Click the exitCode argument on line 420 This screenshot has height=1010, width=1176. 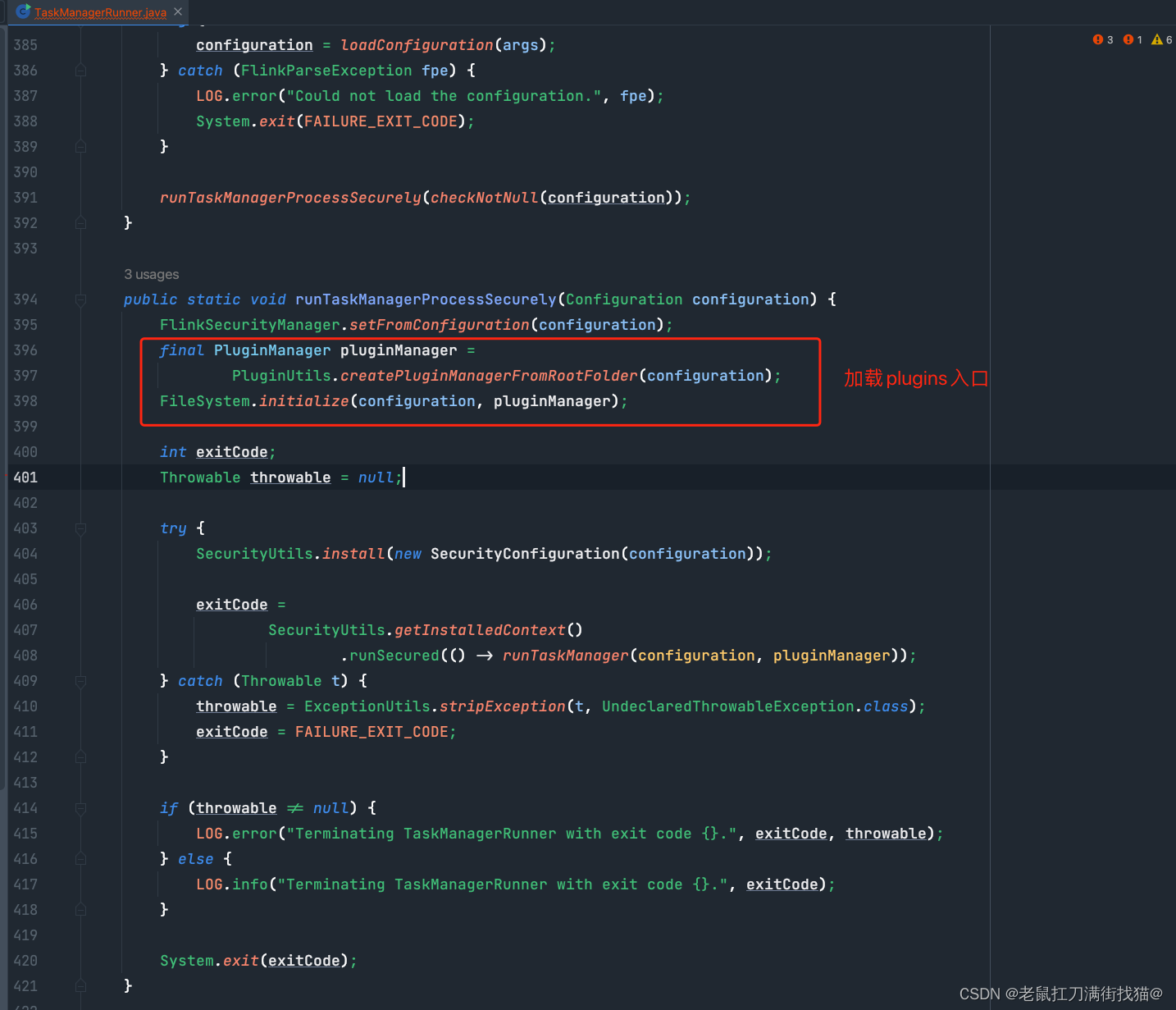coord(304,961)
